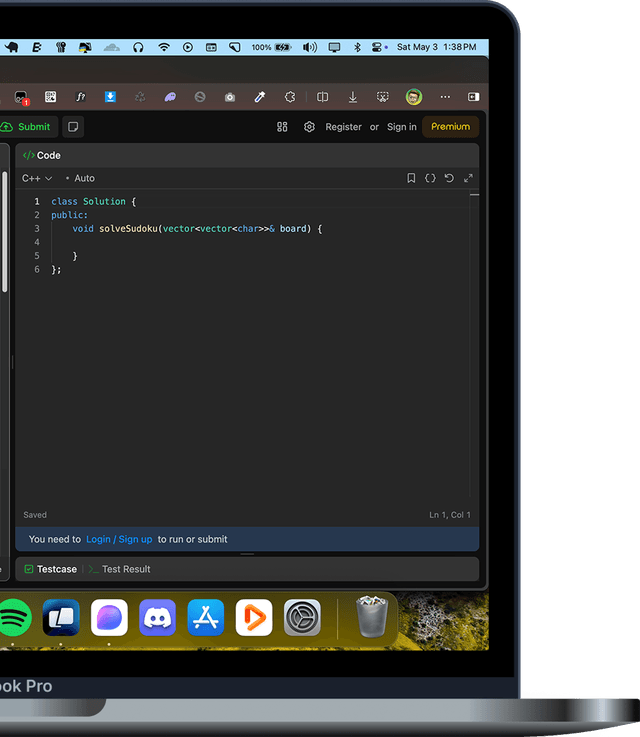Click the Sign up link in the banner
This screenshot has height=737, width=640.
click(135, 539)
